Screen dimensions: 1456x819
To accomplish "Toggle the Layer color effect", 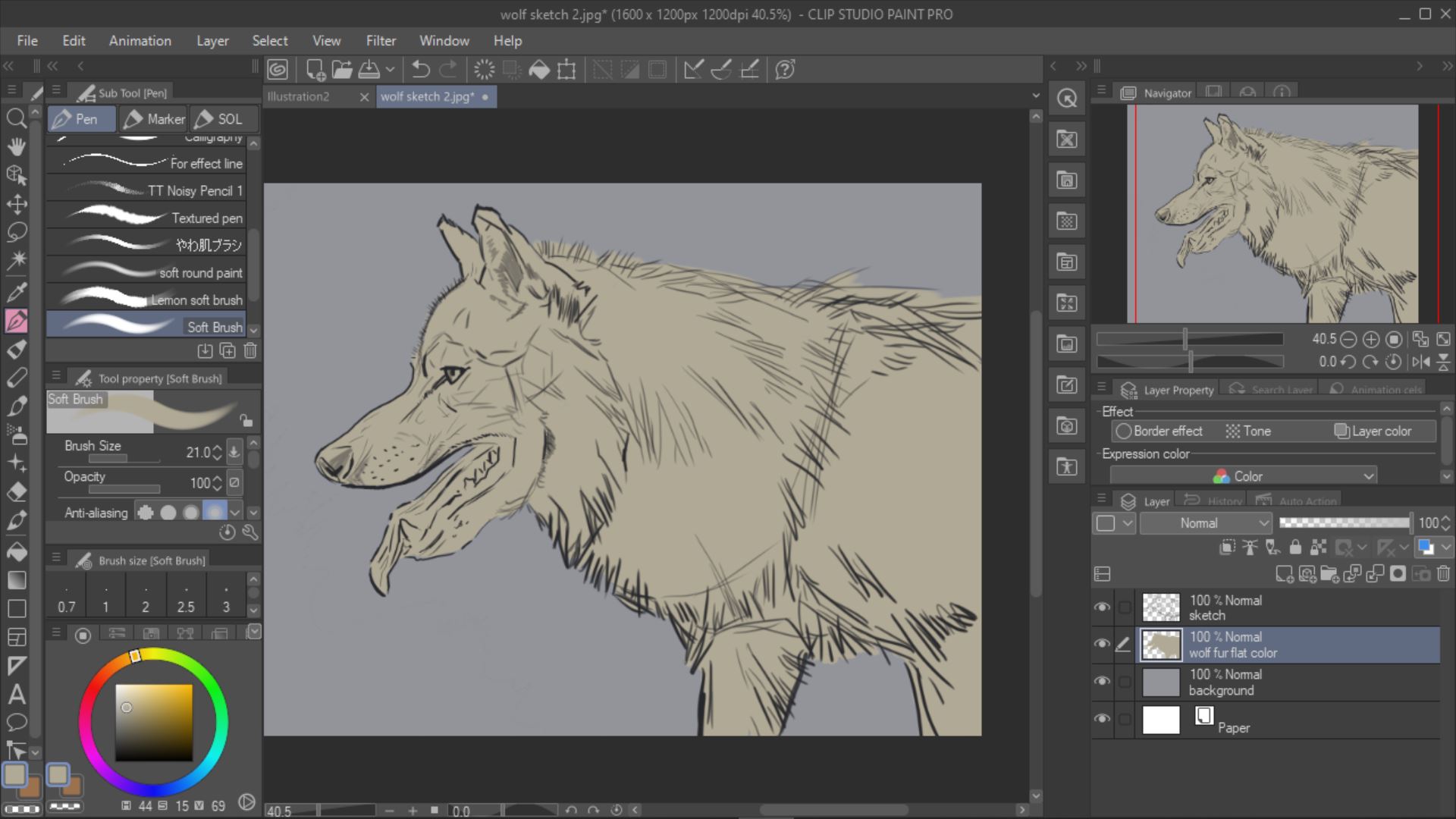I will click(1373, 431).
